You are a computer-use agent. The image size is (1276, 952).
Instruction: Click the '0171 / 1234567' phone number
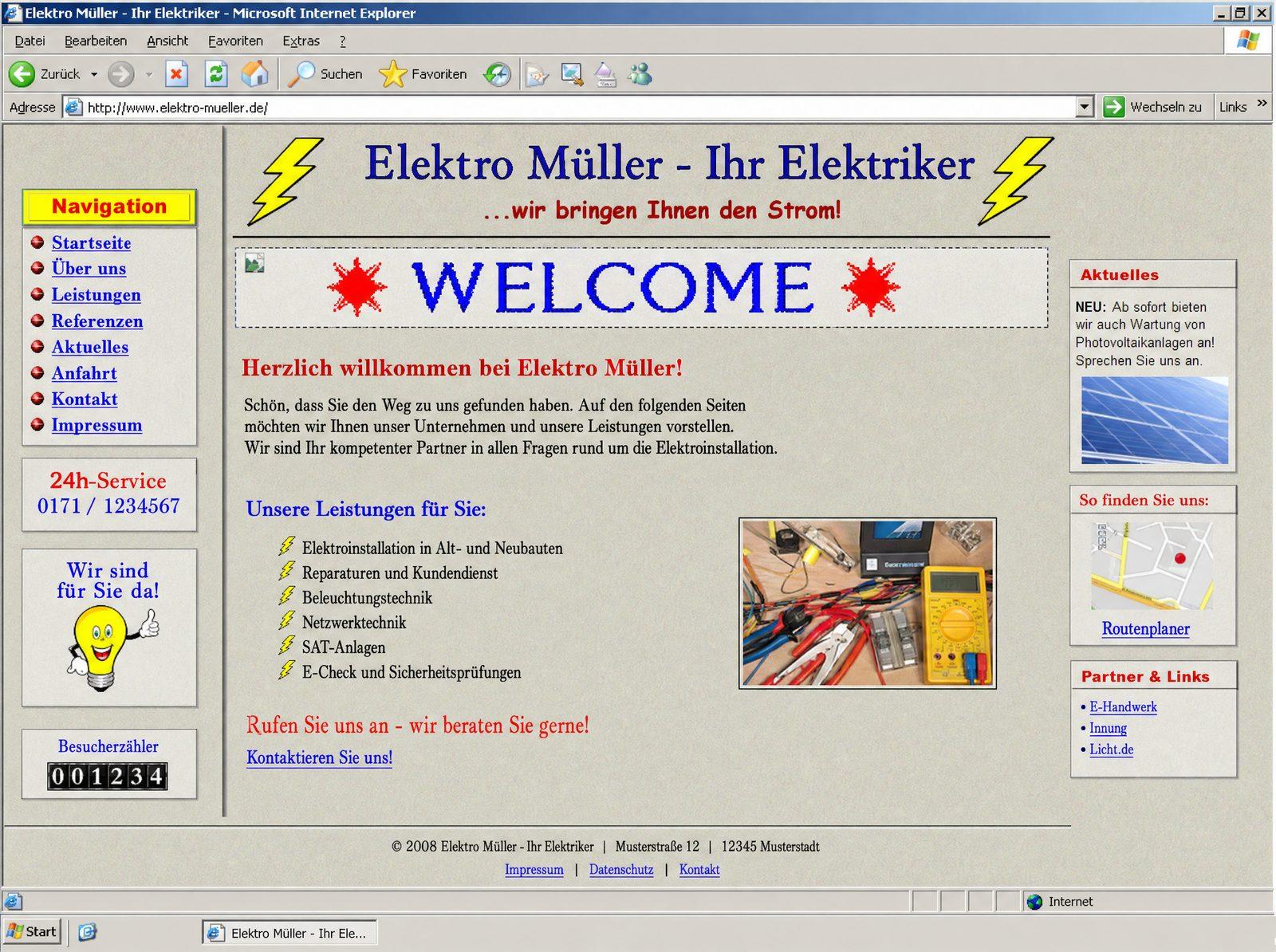tap(108, 506)
